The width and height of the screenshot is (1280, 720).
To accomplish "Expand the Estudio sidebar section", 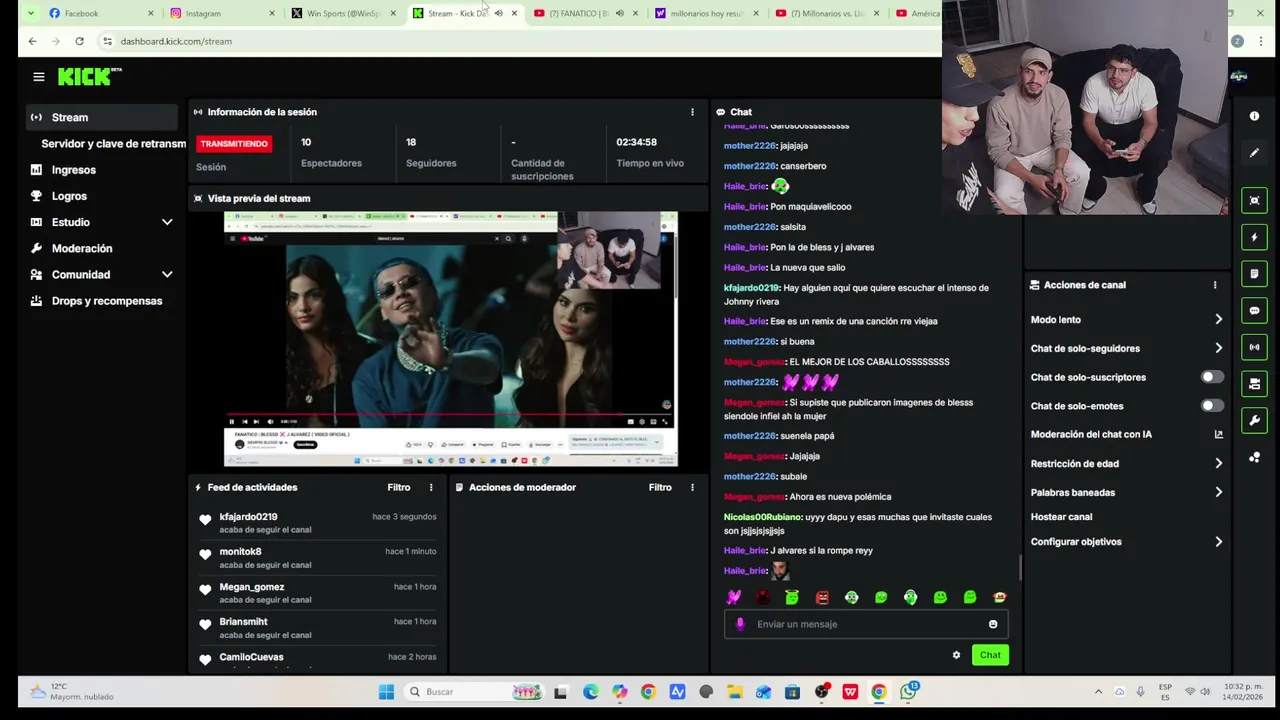I will tap(167, 222).
